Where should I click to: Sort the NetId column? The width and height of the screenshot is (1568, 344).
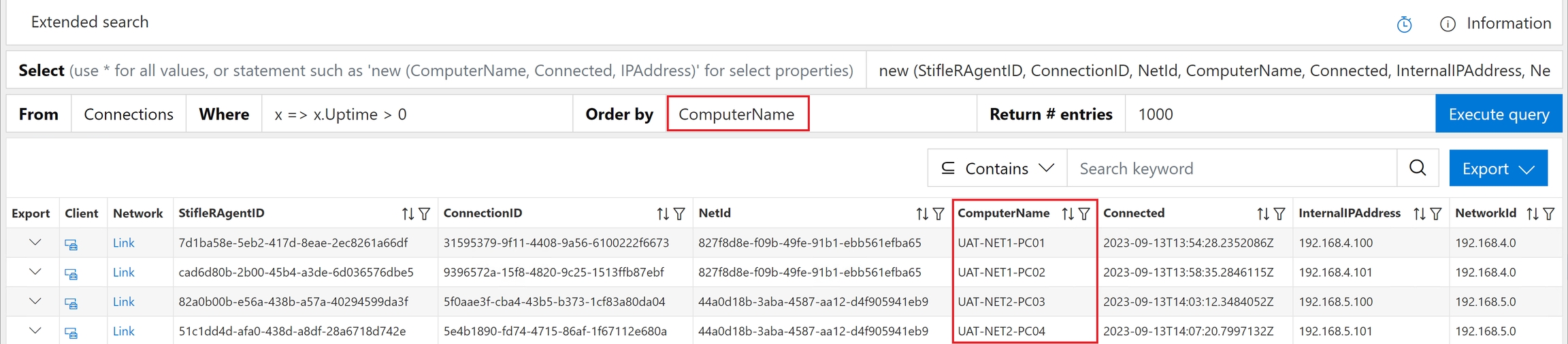pos(922,214)
